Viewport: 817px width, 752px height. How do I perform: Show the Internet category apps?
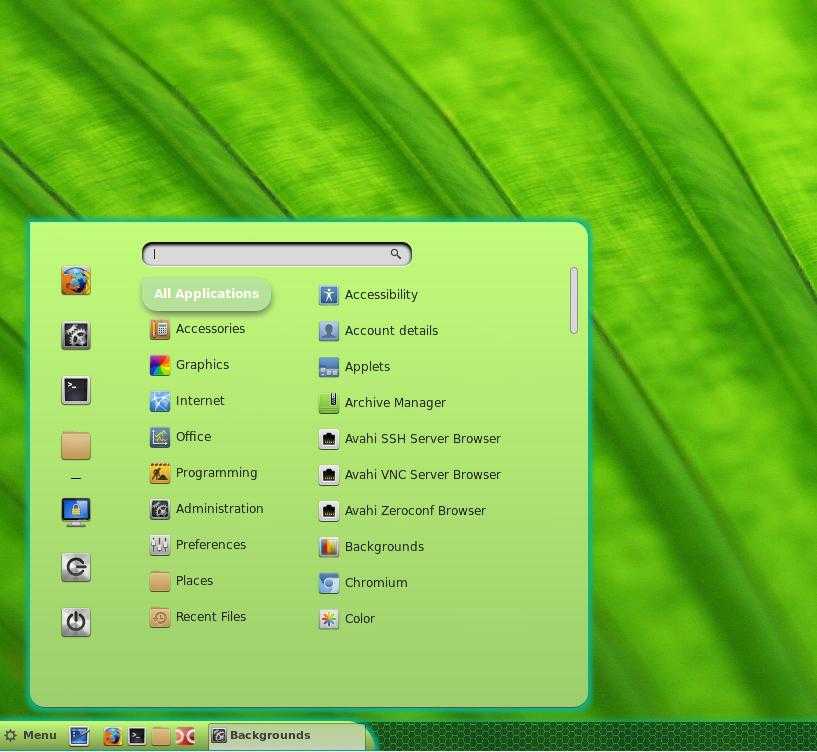pyautogui.click(x=199, y=401)
